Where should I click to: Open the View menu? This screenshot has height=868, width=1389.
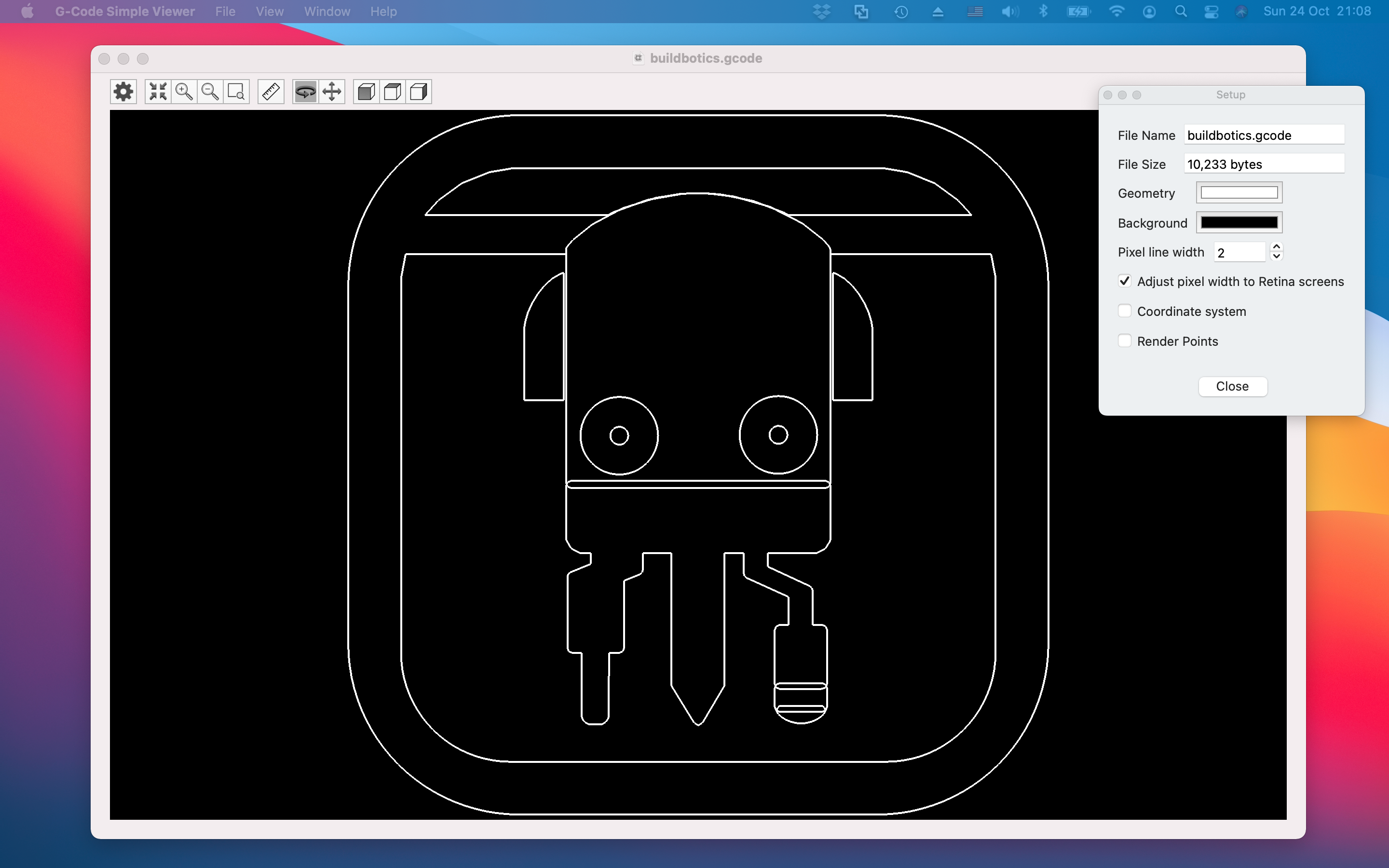click(269, 12)
